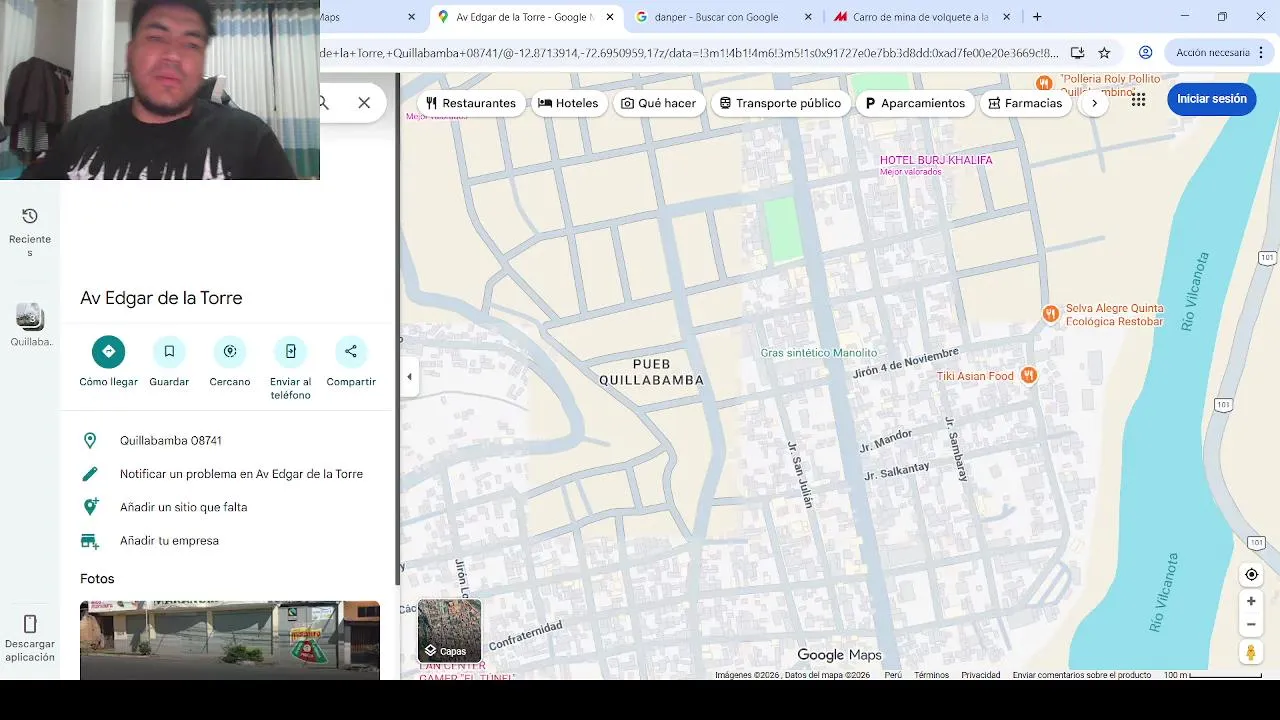Click the Términos footer link
The height and width of the screenshot is (720, 1280).
[931, 675]
